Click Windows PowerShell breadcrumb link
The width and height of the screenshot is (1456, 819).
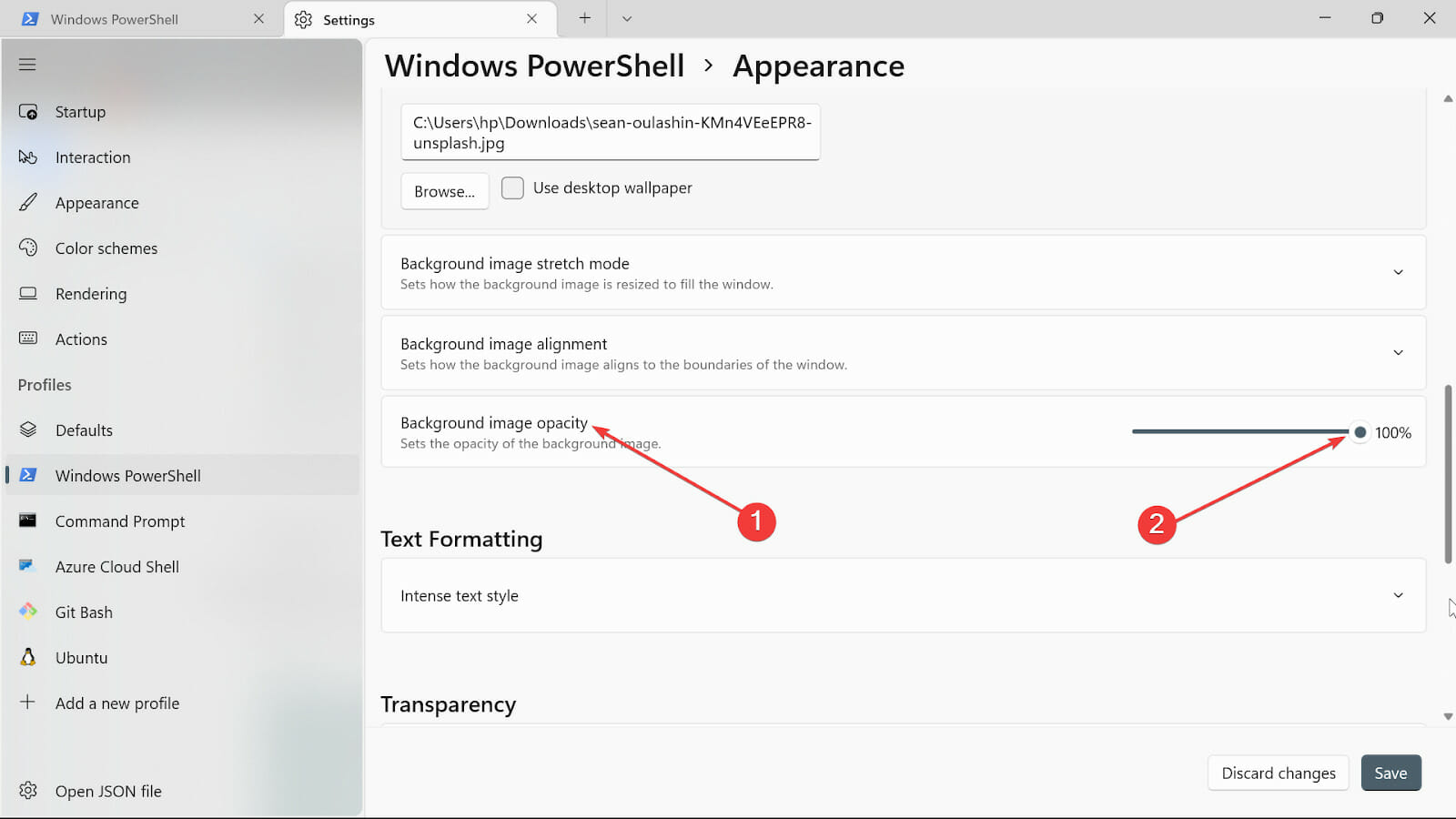click(534, 66)
